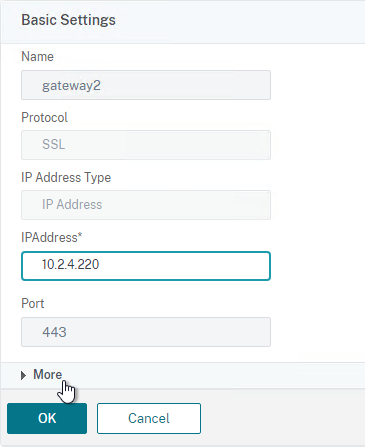Screen dimensions: 365x447
Task: Click the Protocol label text
Action: (44, 117)
